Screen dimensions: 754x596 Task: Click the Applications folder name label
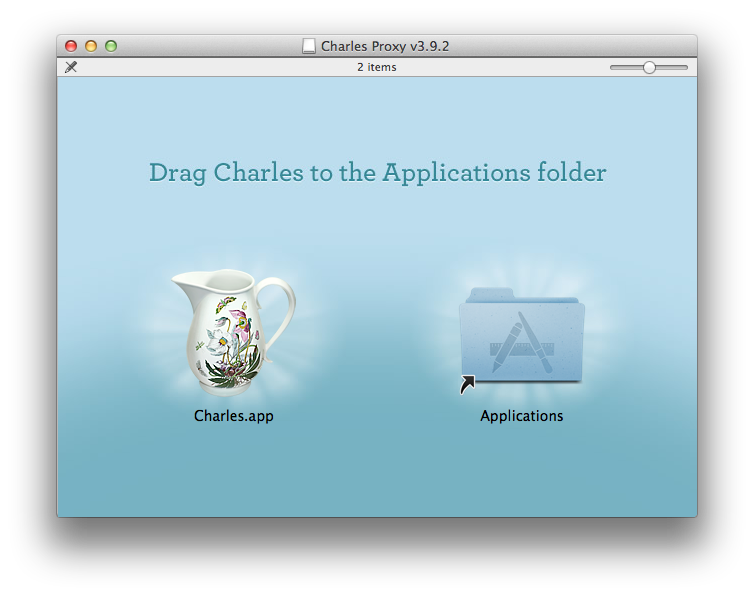click(x=522, y=416)
